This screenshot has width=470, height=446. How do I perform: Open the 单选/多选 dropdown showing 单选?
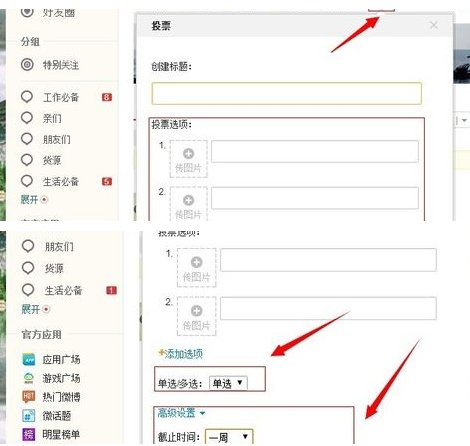pyautogui.click(x=228, y=383)
